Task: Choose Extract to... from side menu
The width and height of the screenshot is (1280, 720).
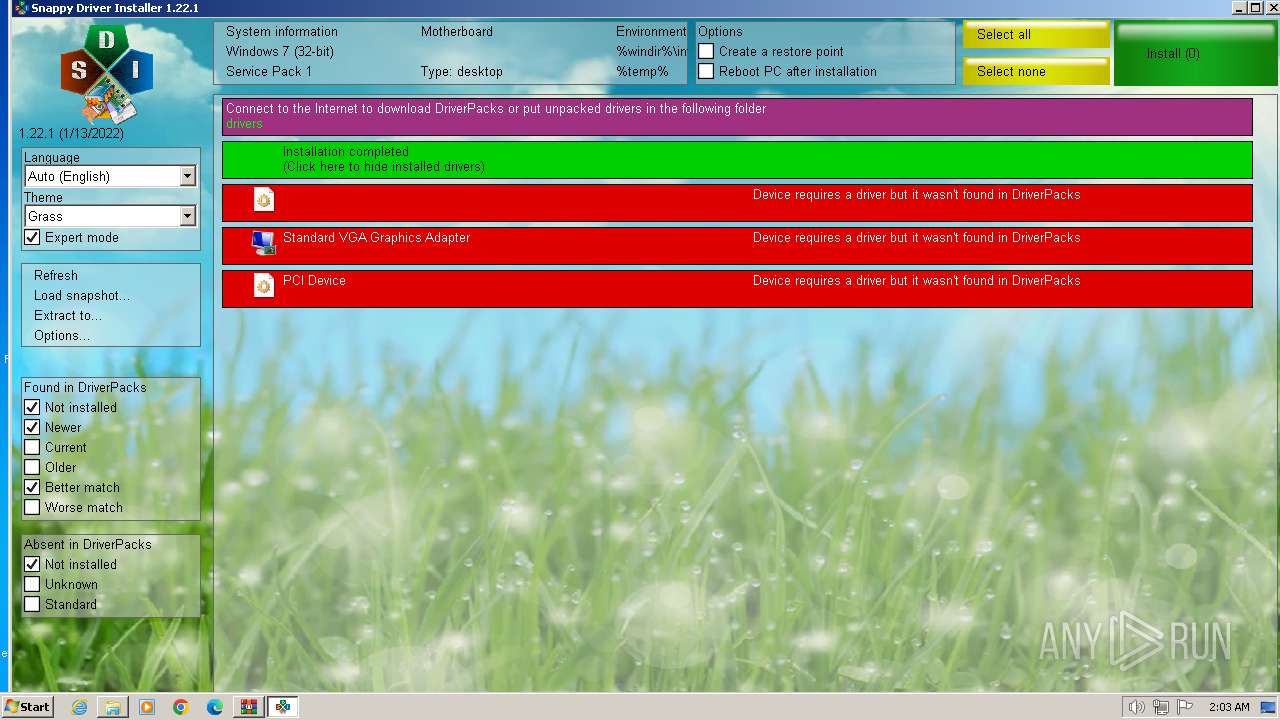Action: [68, 315]
